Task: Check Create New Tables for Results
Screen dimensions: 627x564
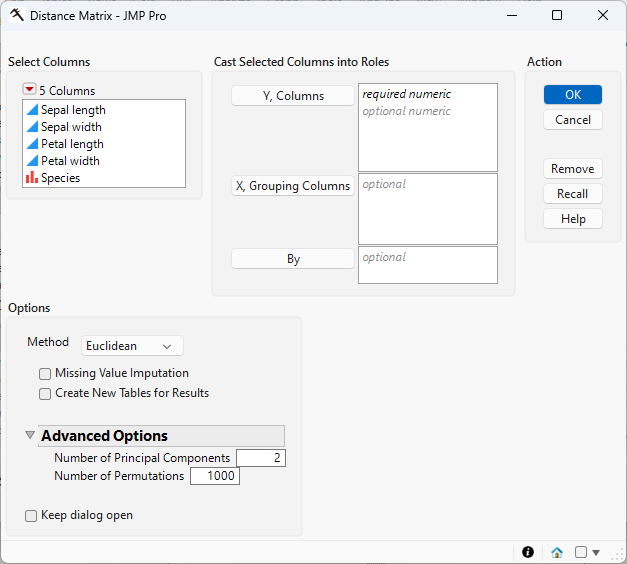Action: [45, 394]
